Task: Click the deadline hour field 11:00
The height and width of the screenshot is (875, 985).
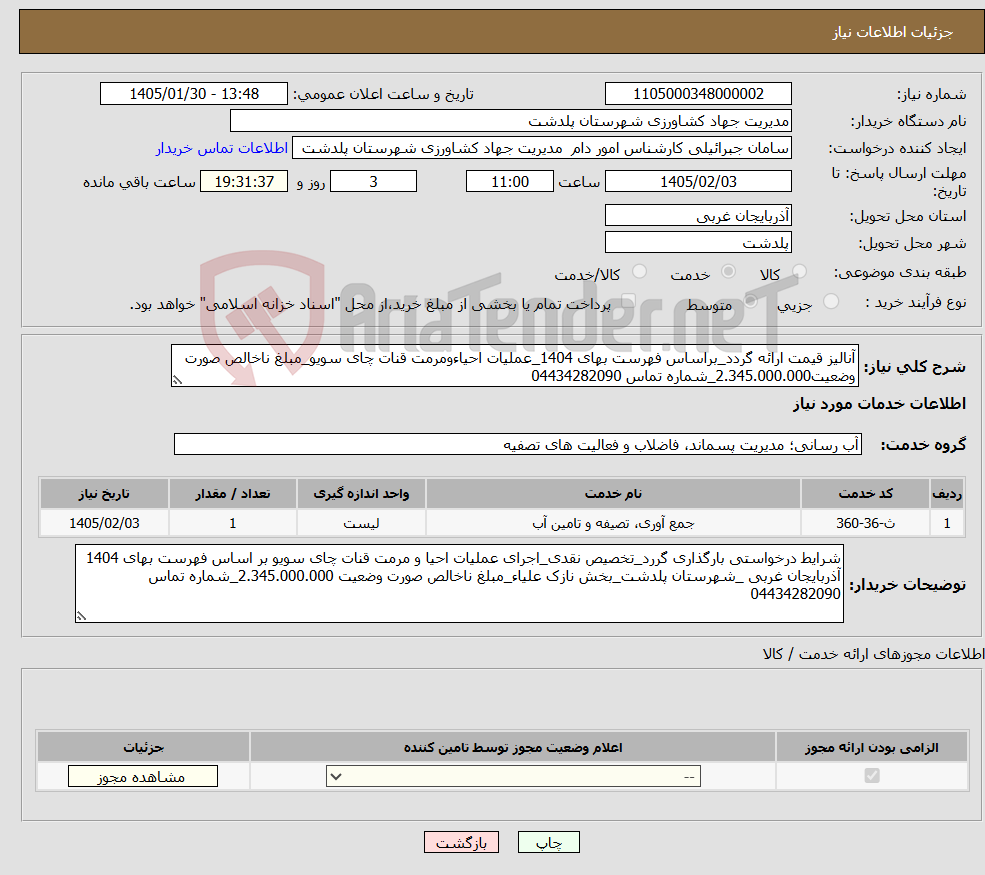Action: coord(509,182)
